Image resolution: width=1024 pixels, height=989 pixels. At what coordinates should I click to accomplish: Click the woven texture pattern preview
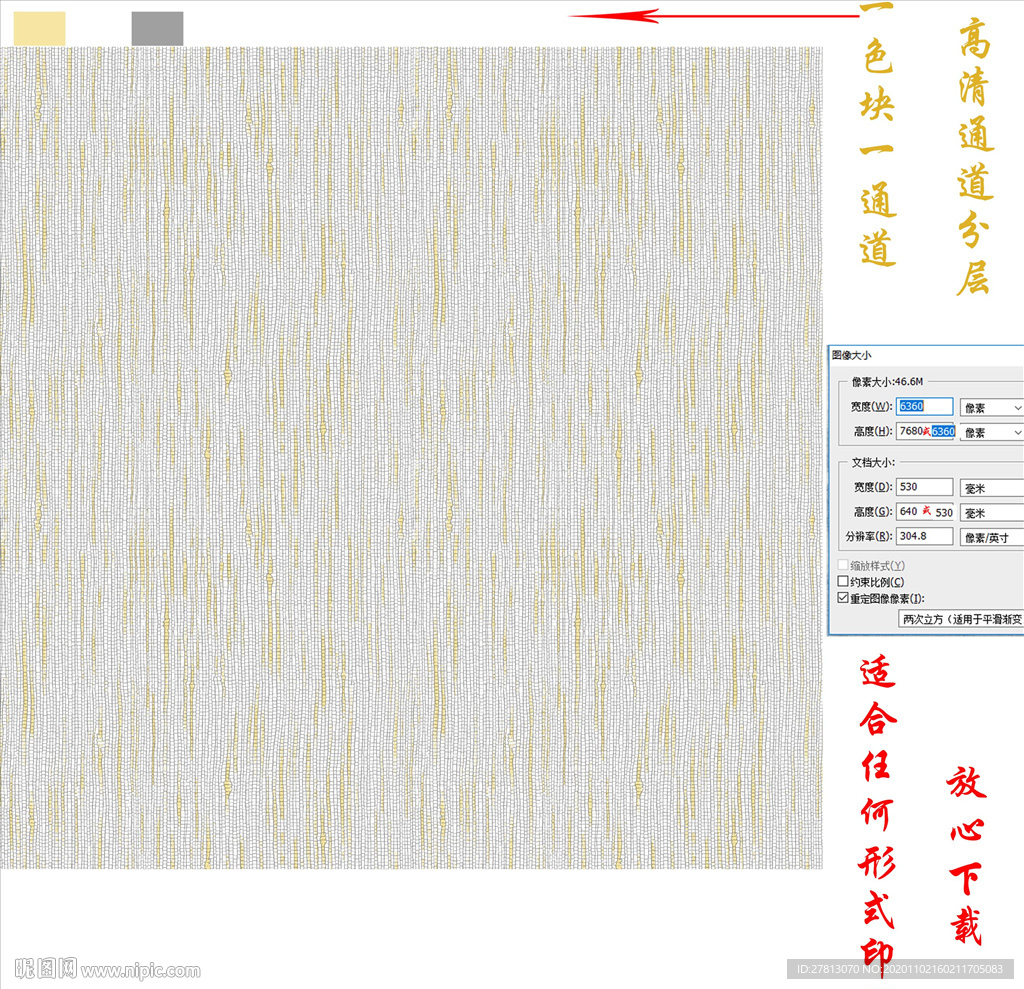(411, 458)
